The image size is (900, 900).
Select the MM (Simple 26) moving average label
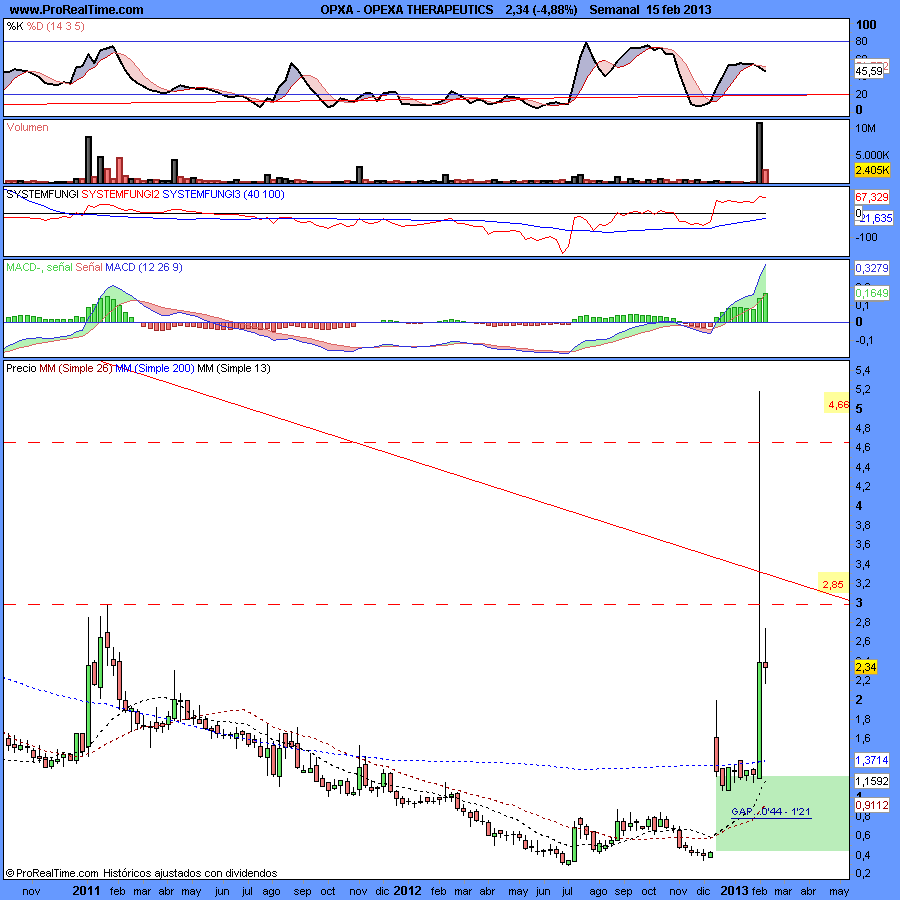tap(76, 368)
